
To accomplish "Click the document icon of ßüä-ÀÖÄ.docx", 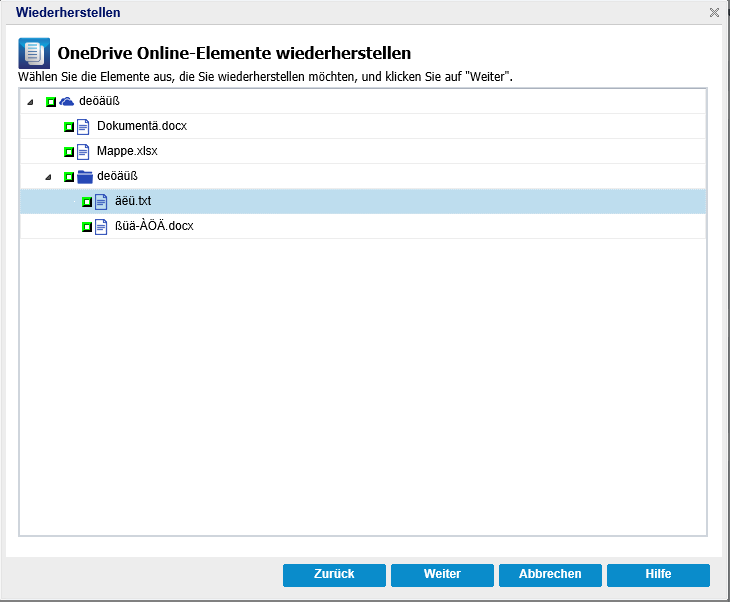I will point(101,227).
